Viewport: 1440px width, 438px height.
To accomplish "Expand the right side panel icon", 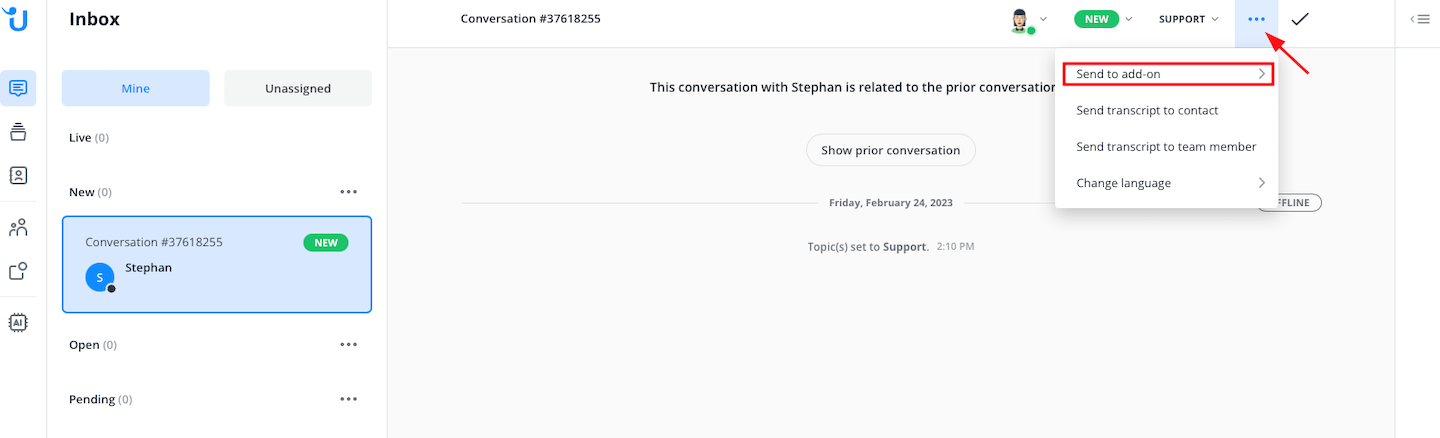I will click(x=1419, y=19).
